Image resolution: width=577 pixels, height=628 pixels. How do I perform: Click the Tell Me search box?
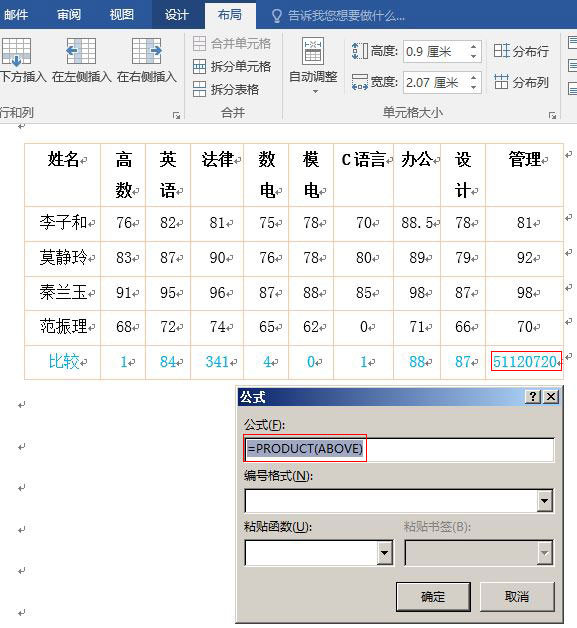coord(346,16)
